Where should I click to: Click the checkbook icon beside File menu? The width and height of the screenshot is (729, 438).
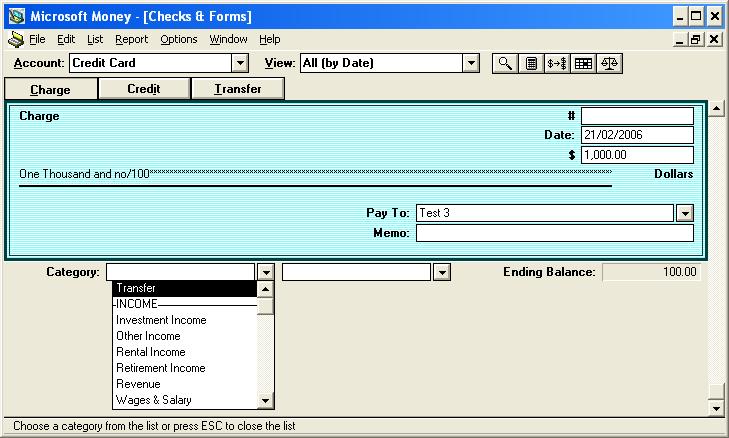pyautogui.click(x=16, y=40)
